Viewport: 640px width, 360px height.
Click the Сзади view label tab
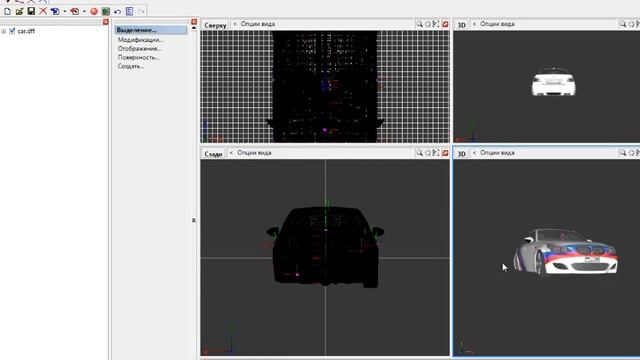[x=213, y=154]
